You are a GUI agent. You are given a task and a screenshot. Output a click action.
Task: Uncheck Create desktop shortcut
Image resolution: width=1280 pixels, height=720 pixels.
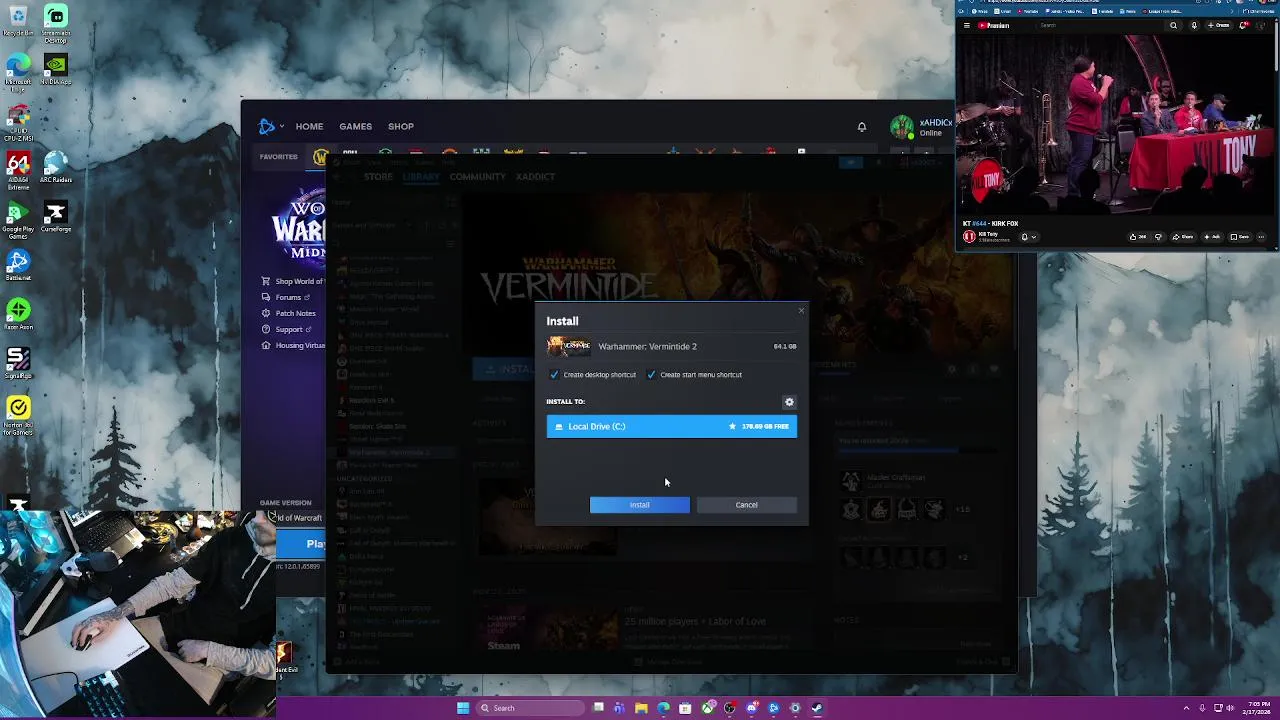pos(554,375)
